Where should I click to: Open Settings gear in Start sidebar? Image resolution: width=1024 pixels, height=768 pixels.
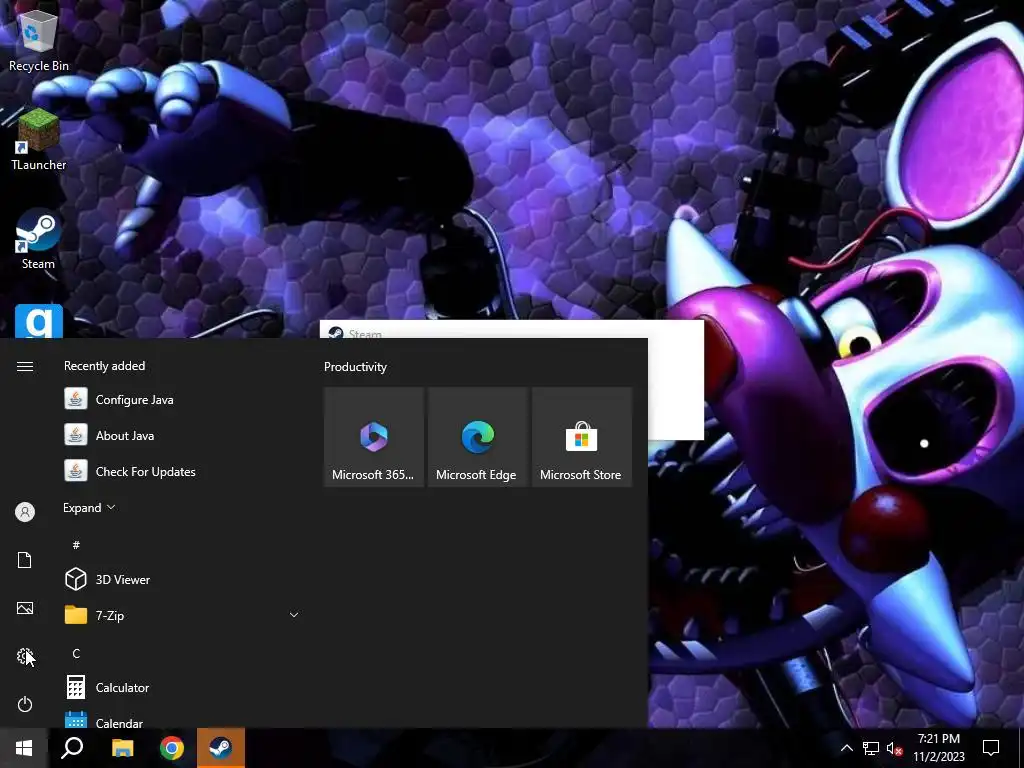[25, 656]
